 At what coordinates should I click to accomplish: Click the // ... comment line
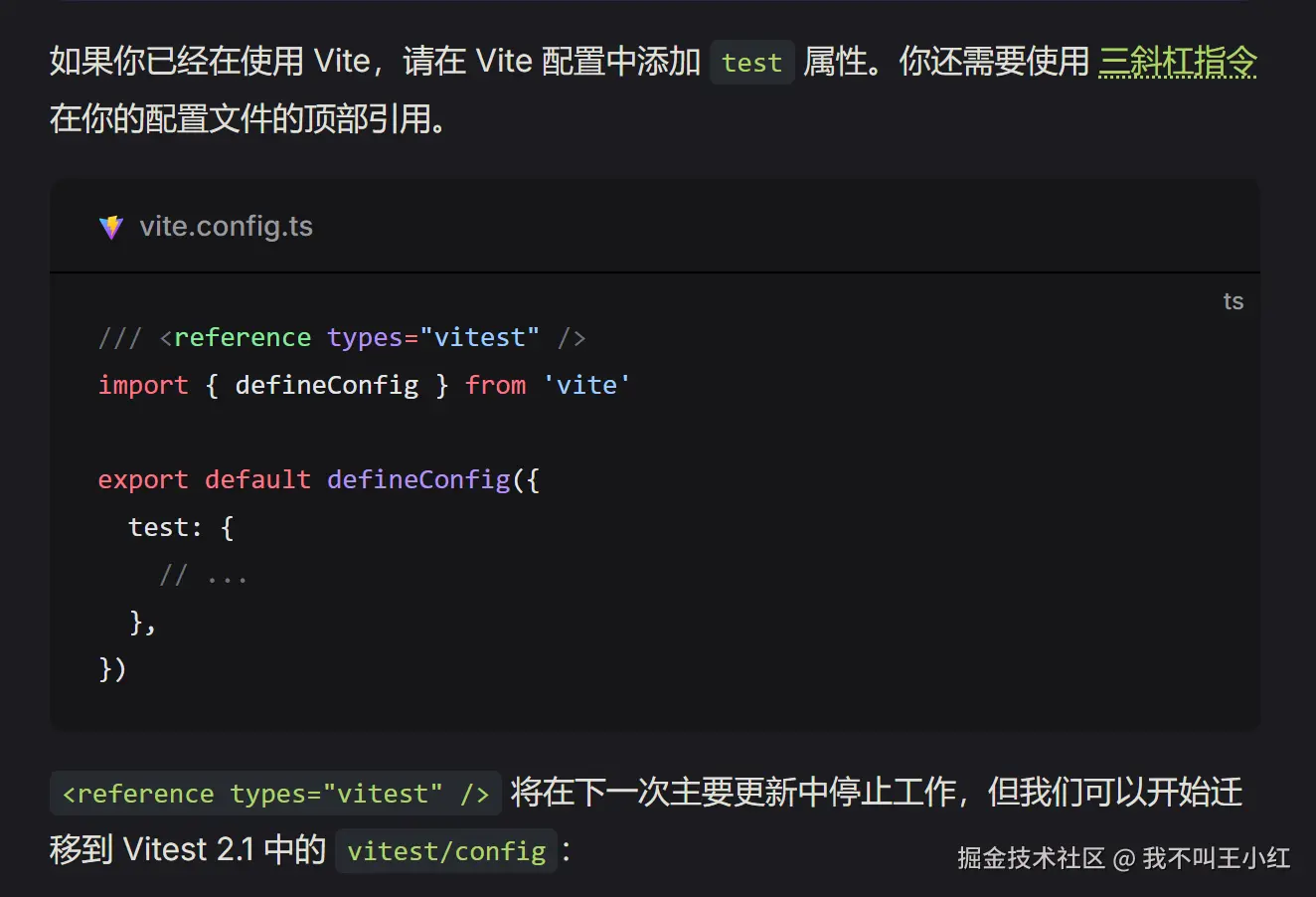click(x=203, y=575)
